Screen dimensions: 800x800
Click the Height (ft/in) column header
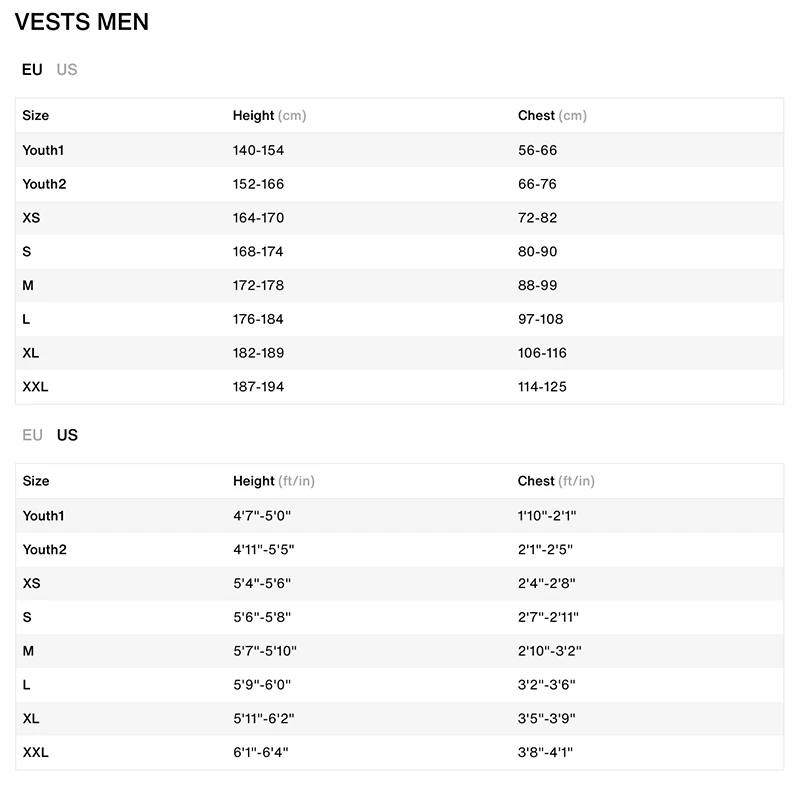(273, 481)
